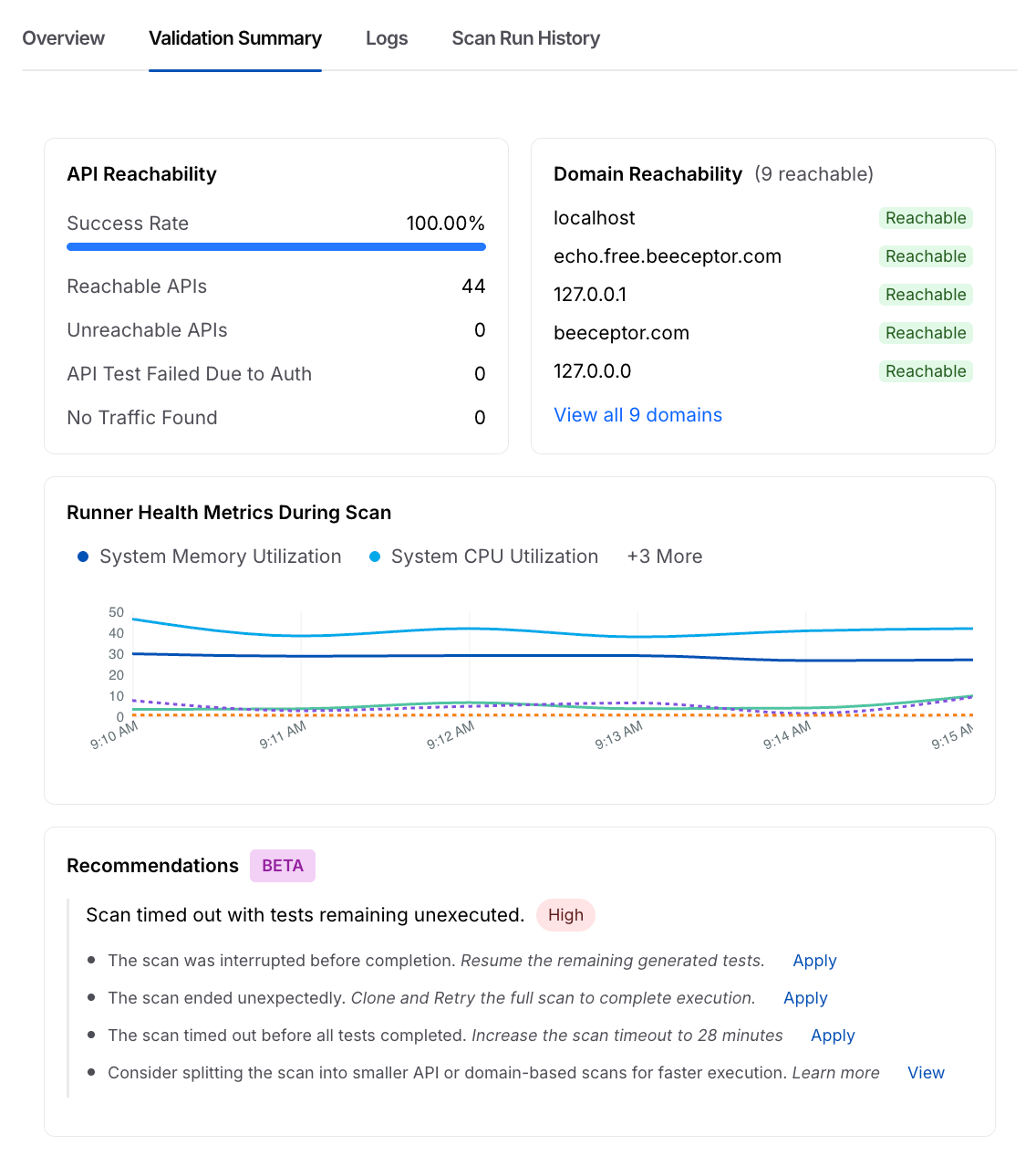This screenshot has height=1166, width=1036.
Task: Click the Success Rate progress bar
Action: tap(276, 246)
